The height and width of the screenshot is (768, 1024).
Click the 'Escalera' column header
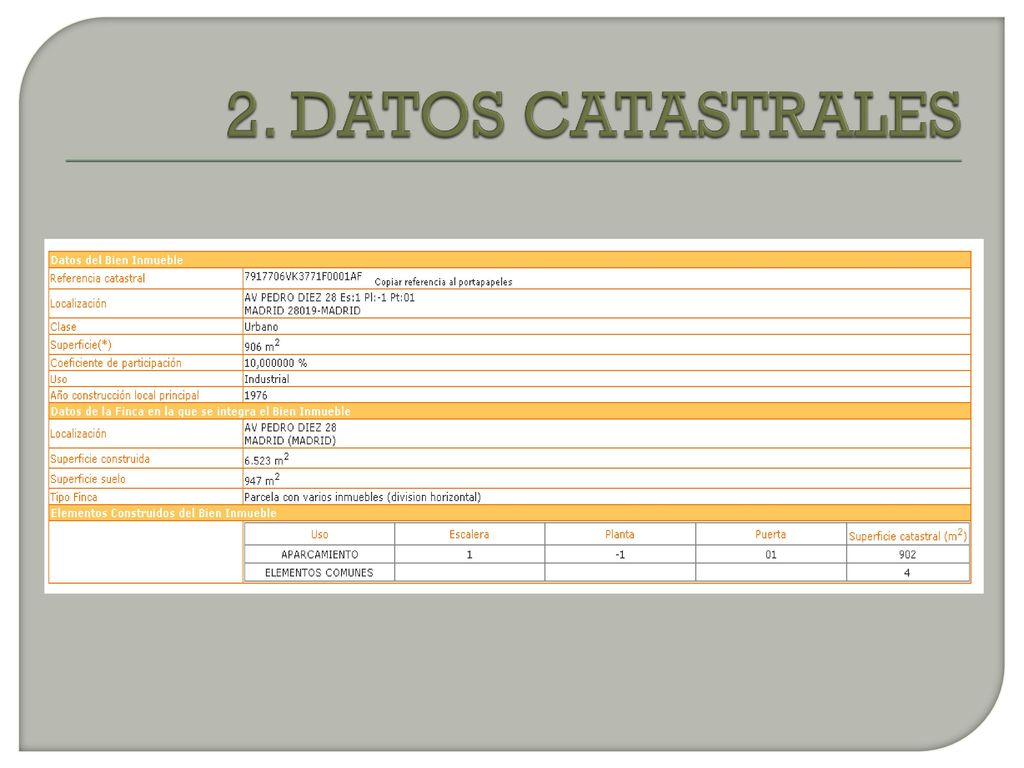tap(469, 534)
